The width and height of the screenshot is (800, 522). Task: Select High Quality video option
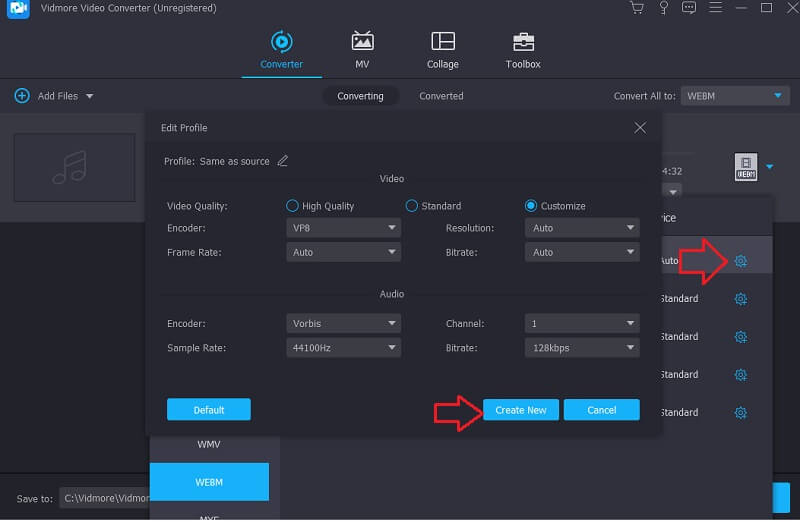(x=293, y=206)
